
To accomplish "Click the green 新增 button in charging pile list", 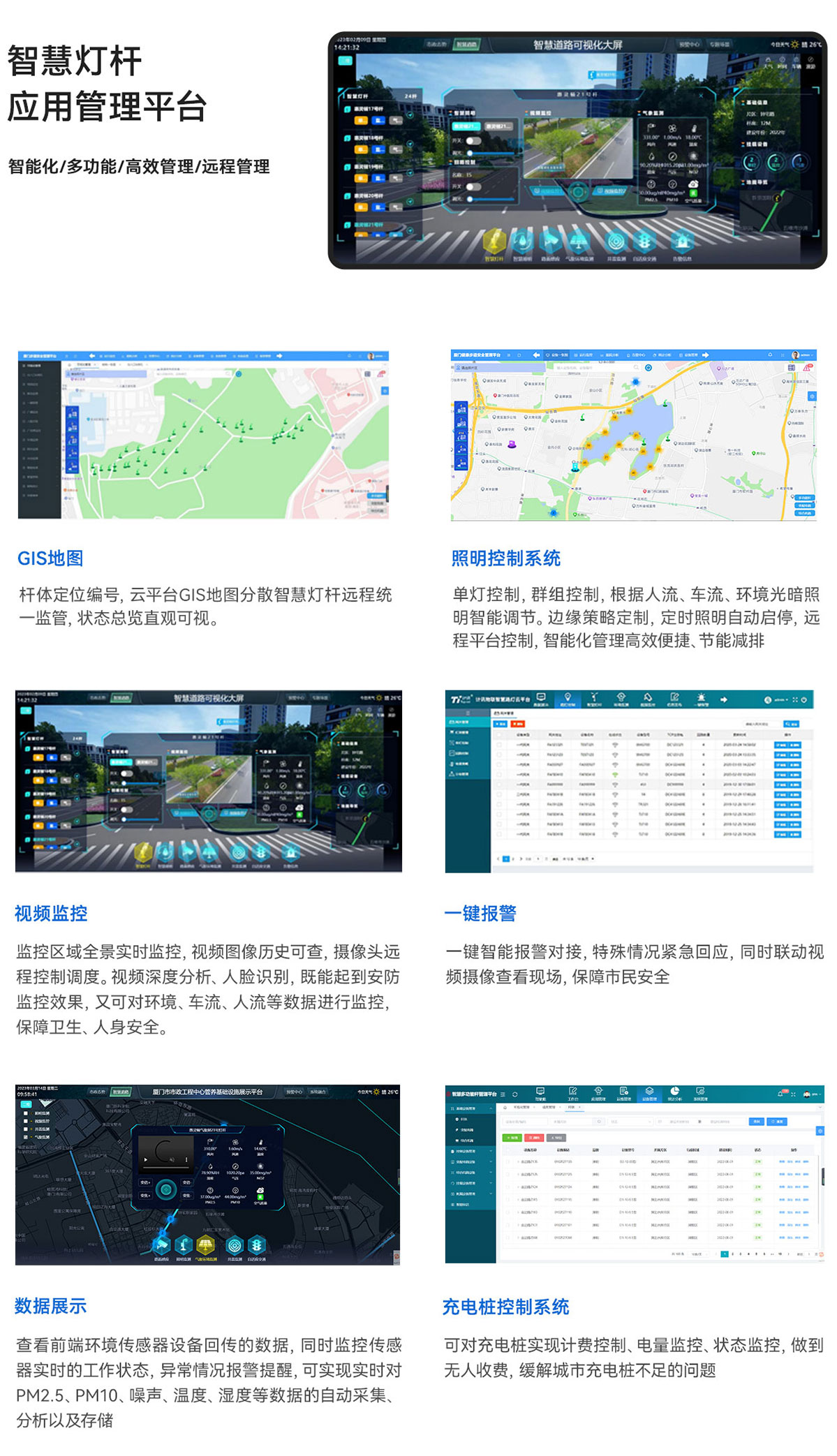I will (511, 1137).
